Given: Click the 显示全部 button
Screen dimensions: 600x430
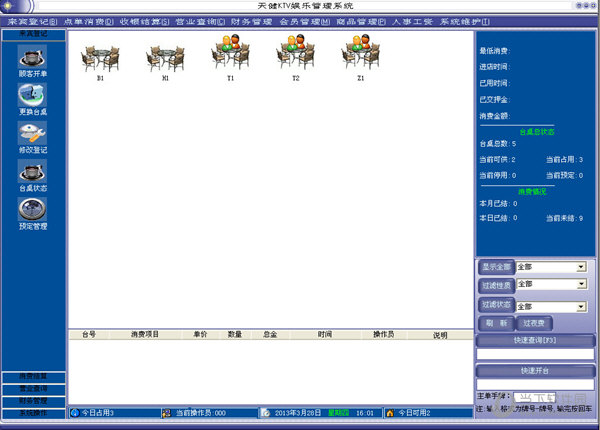Looking at the screenshot, I should pos(496,267).
